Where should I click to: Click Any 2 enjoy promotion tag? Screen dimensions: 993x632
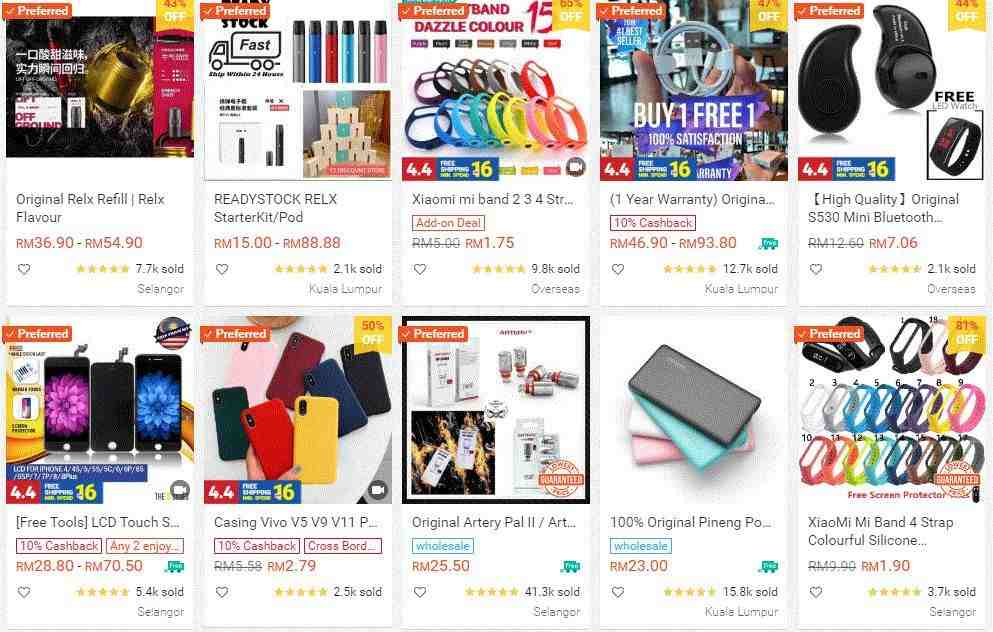pos(145,546)
